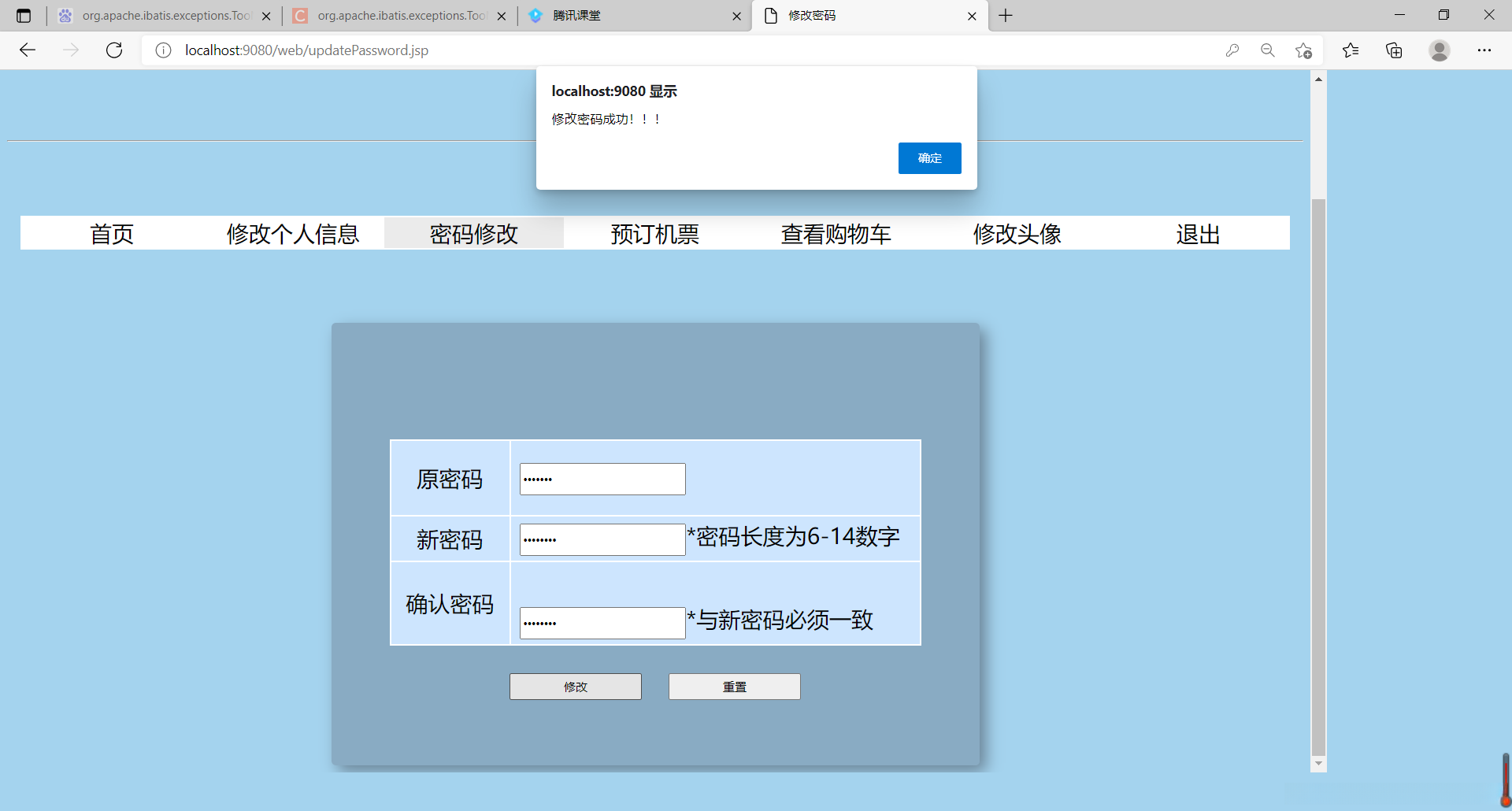Submit the form with 修改 button
The width and height of the screenshot is (1512, 811).
576,687
